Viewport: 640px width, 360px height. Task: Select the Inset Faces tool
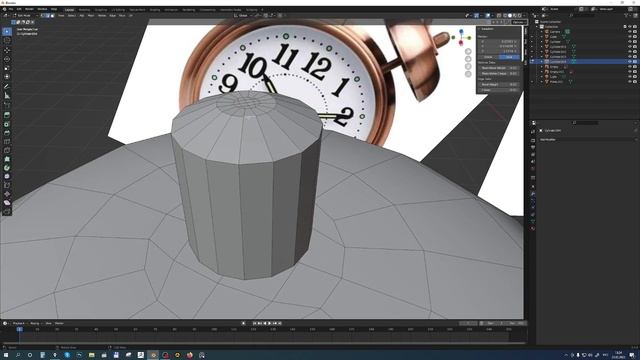pyautogui.click(x=7, y=124)
